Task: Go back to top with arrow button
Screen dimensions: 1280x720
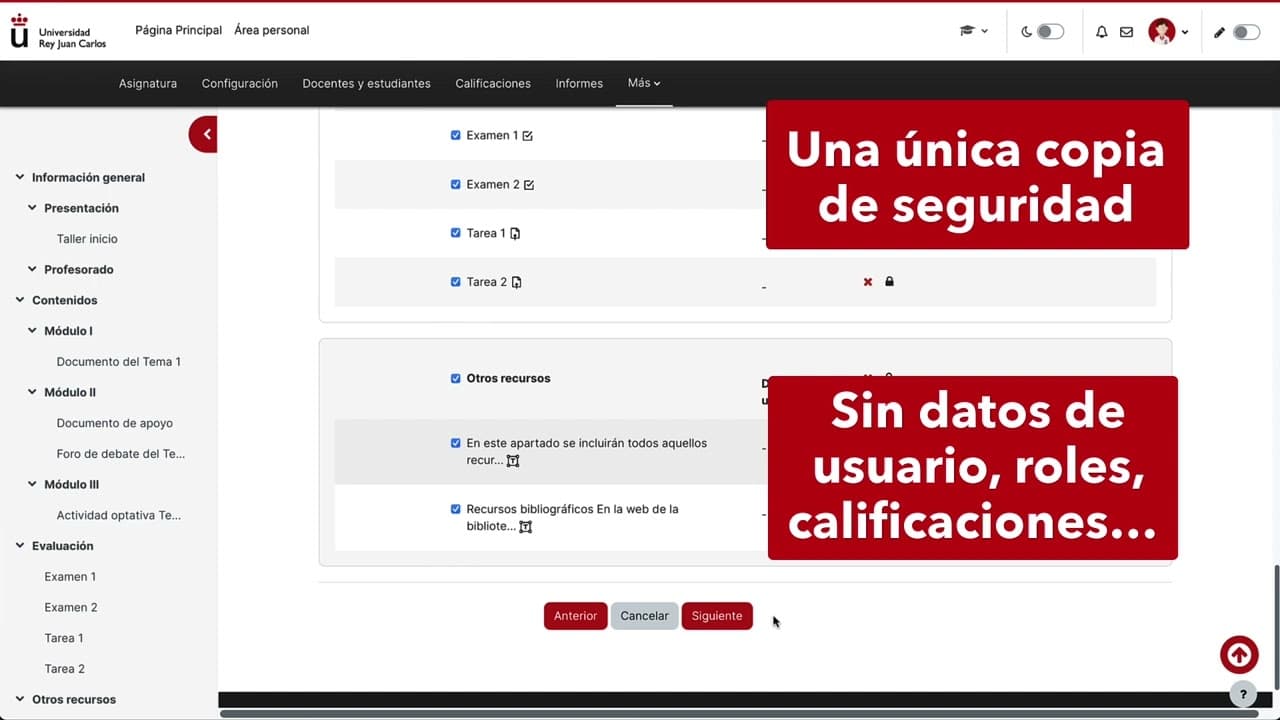Action: pos(1239,655)
